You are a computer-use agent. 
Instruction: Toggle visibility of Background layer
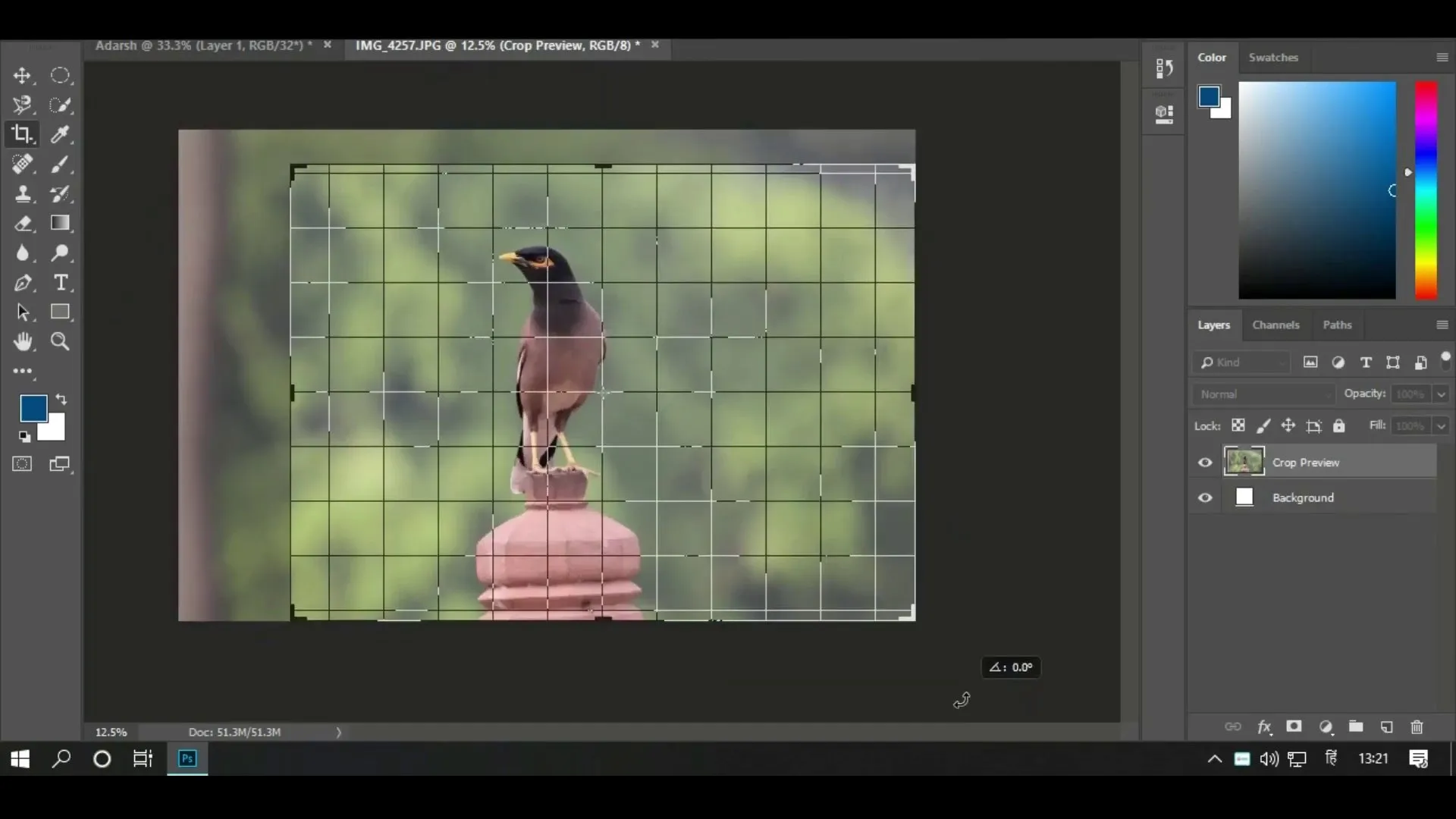pyautogui.click(x=1205, y=498)
